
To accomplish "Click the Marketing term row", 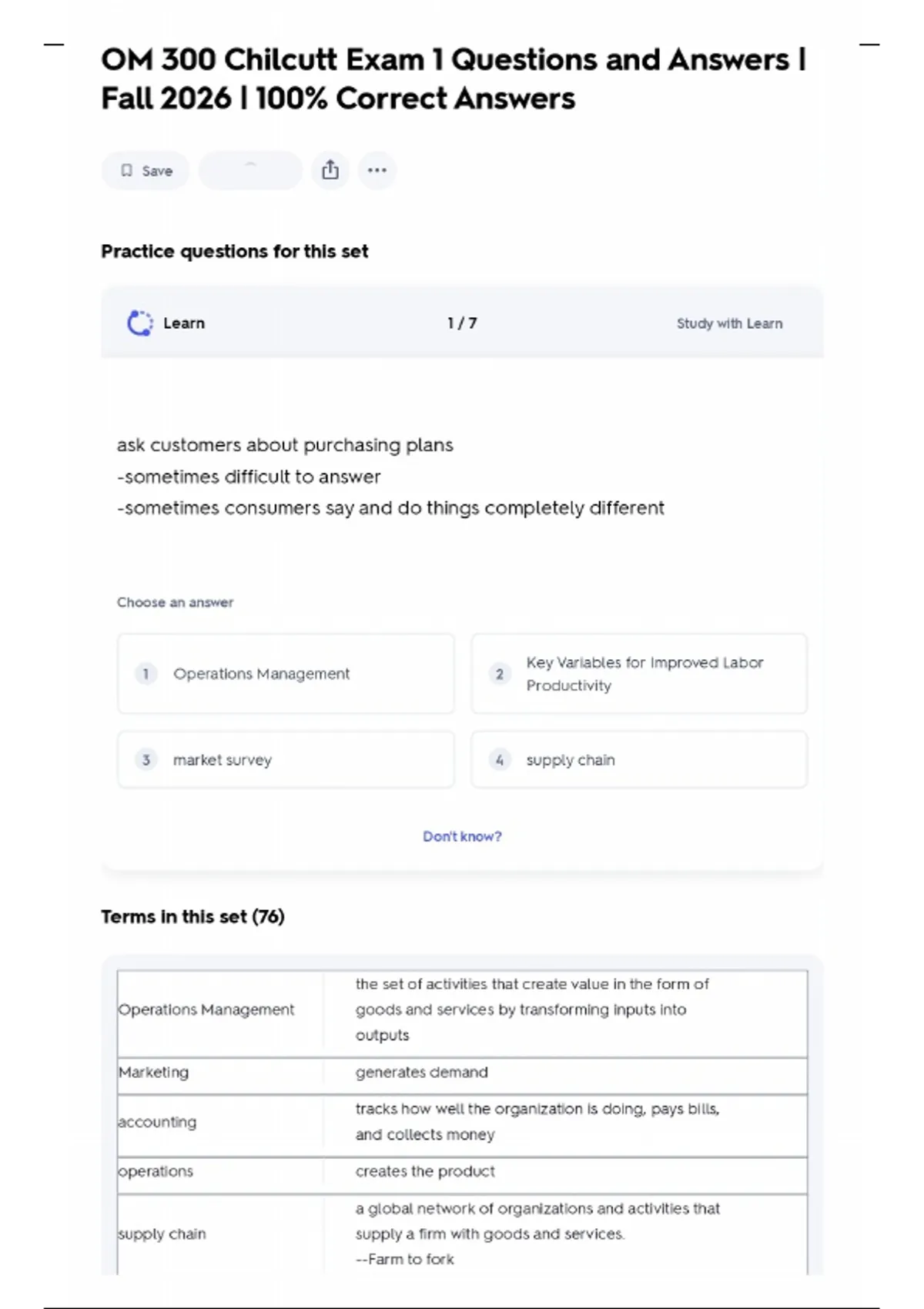I will [153, 1073].
